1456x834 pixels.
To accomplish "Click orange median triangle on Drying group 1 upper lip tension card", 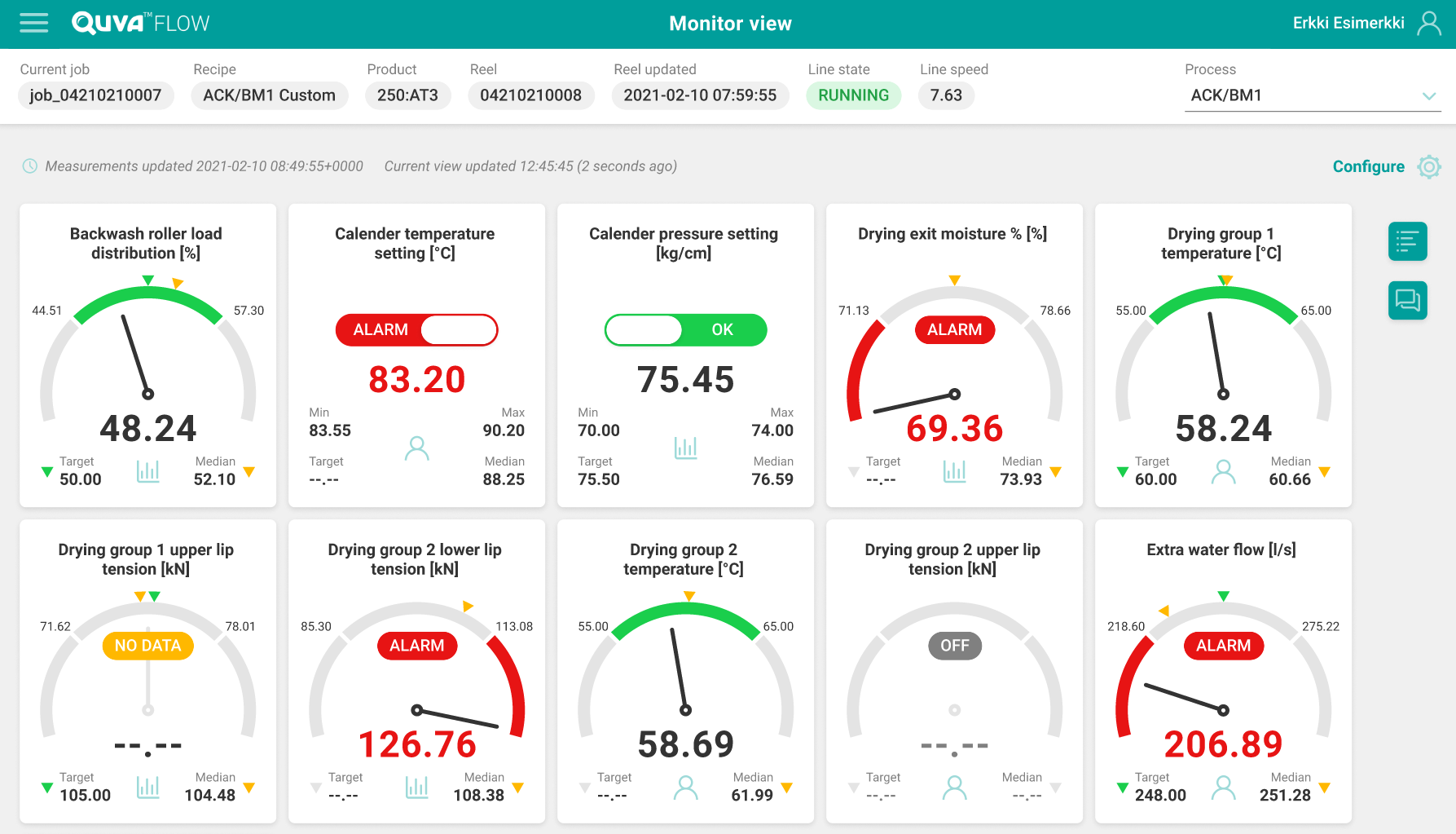I will [249, 788].
